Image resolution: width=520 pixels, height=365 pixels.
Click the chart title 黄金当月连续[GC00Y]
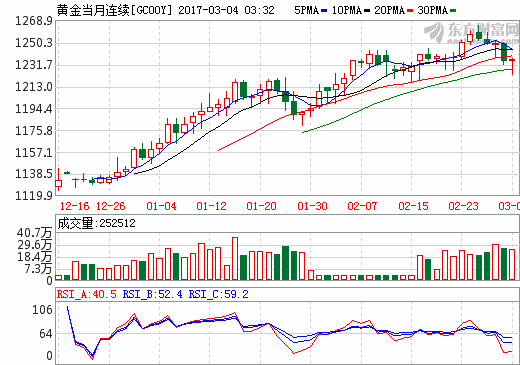115,10
